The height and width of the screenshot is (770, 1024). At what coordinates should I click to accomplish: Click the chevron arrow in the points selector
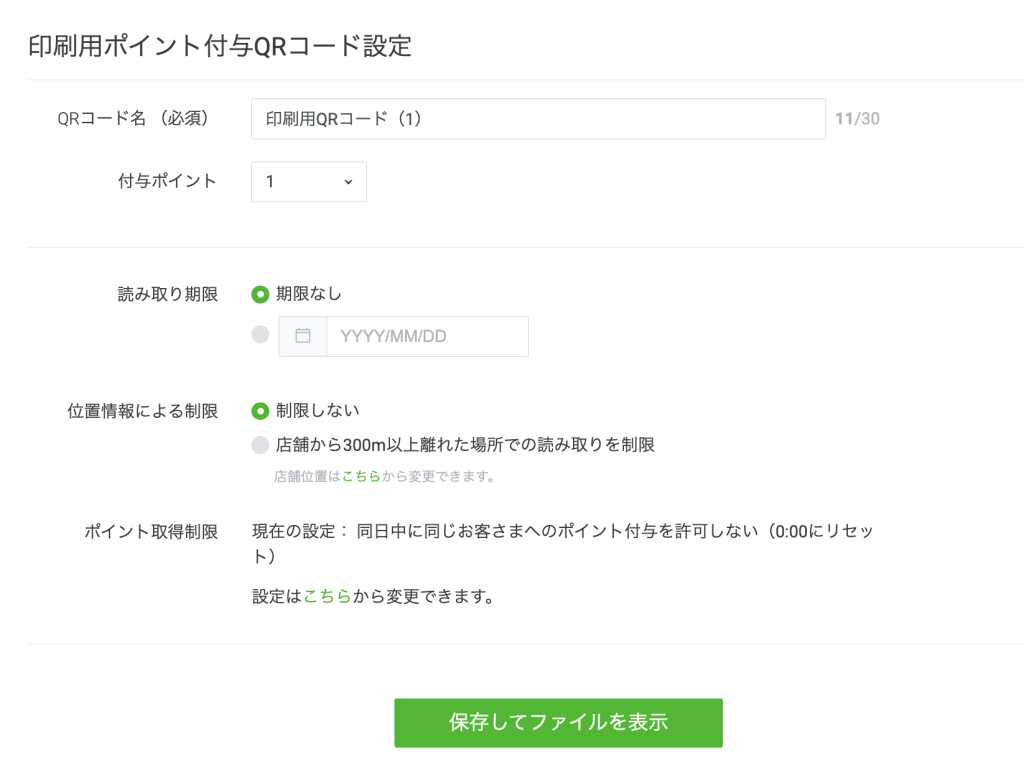(x=348, y=182)
